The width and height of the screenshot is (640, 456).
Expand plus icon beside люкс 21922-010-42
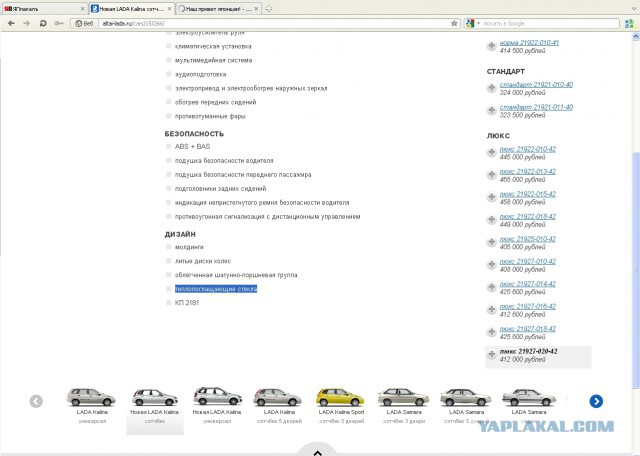pos(491,152)
